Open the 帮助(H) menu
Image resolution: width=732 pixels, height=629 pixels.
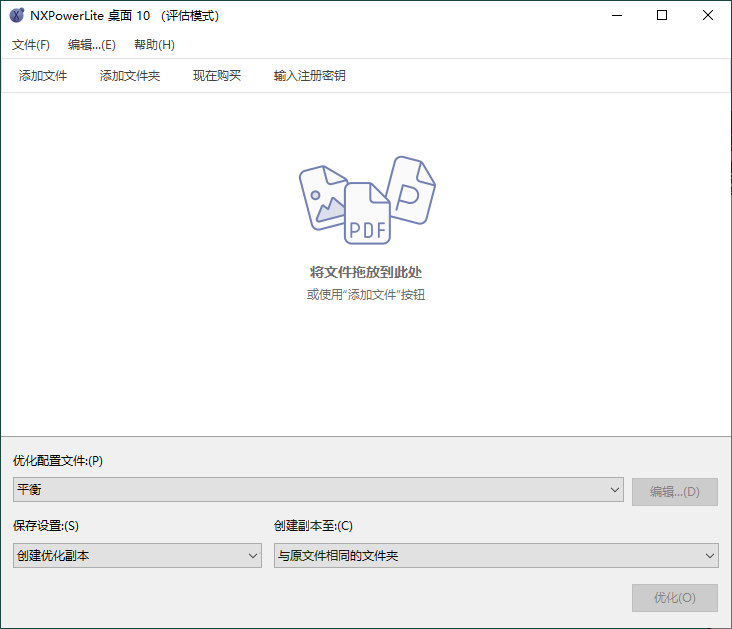(x=154, y=45)
